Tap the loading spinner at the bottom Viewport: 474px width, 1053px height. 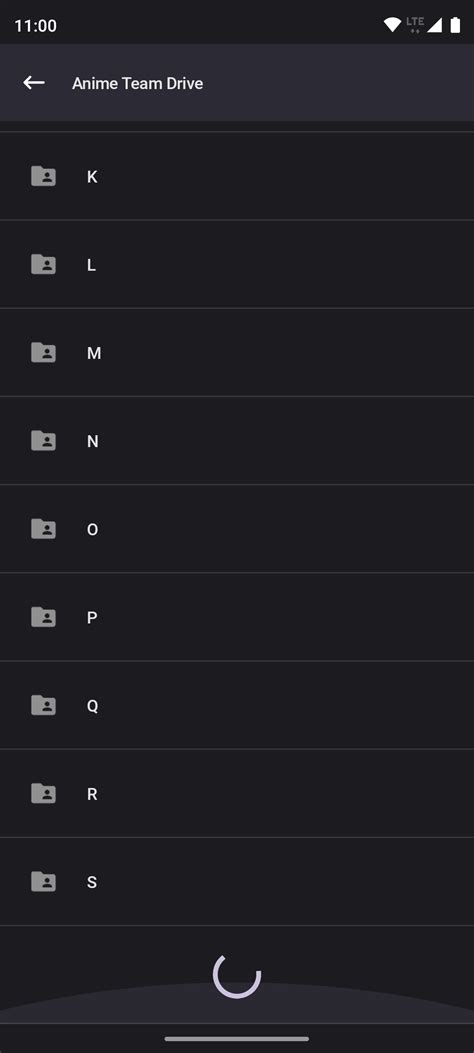click(237, 975)
